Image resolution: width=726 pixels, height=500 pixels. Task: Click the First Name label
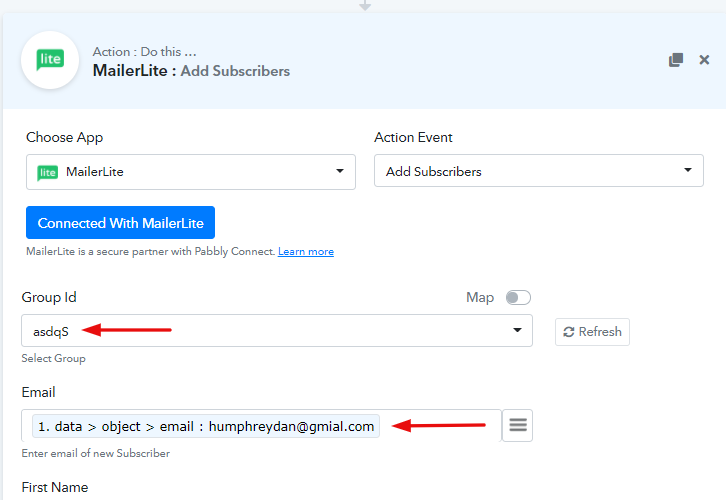[55, 487]
